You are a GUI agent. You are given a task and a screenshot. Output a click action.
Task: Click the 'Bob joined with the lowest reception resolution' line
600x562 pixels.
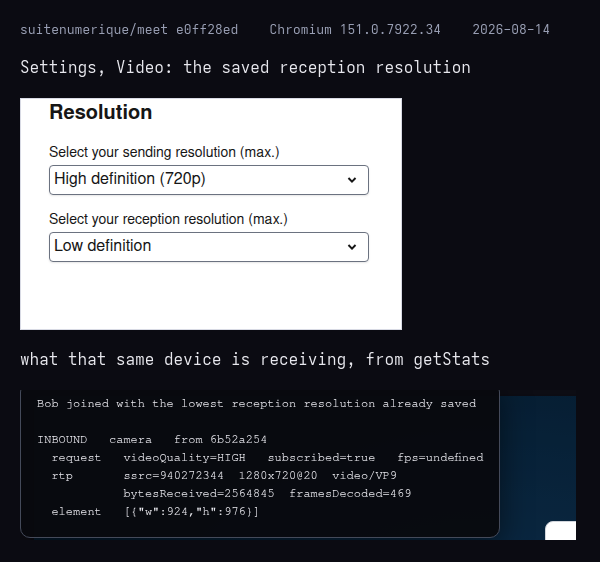(256, 404)
